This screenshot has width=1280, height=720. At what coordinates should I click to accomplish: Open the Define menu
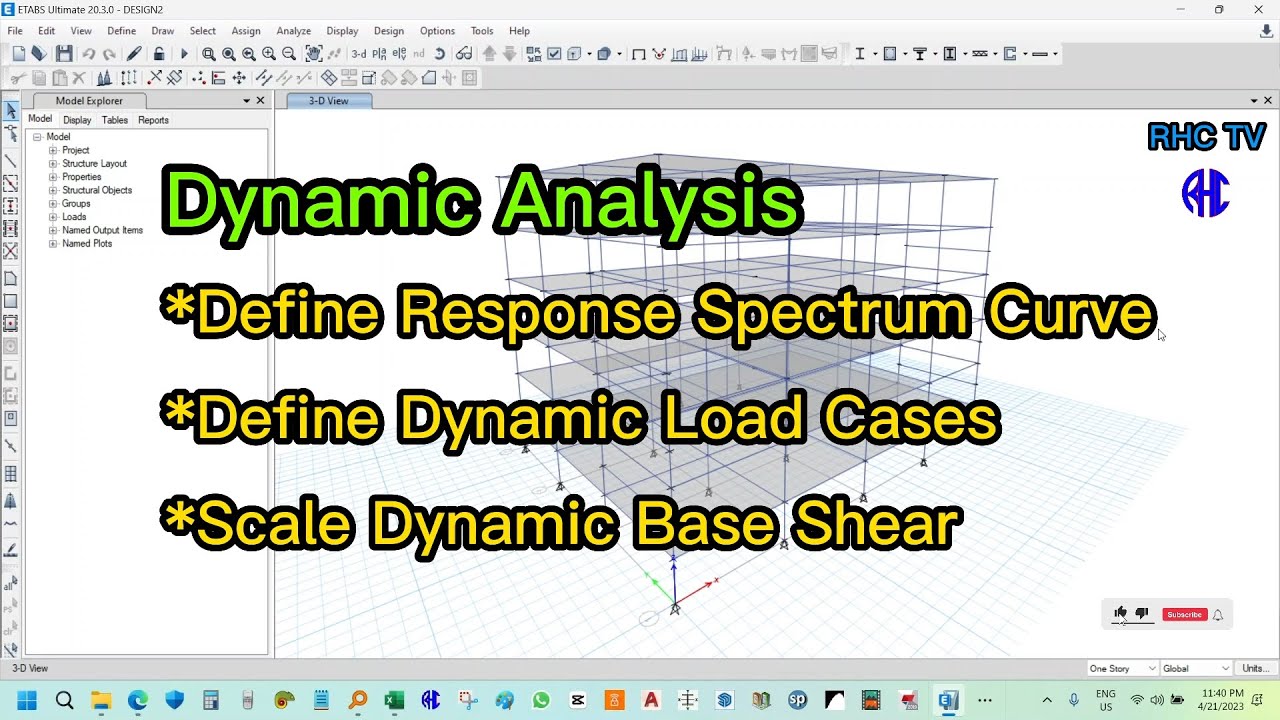coord(121,31)
